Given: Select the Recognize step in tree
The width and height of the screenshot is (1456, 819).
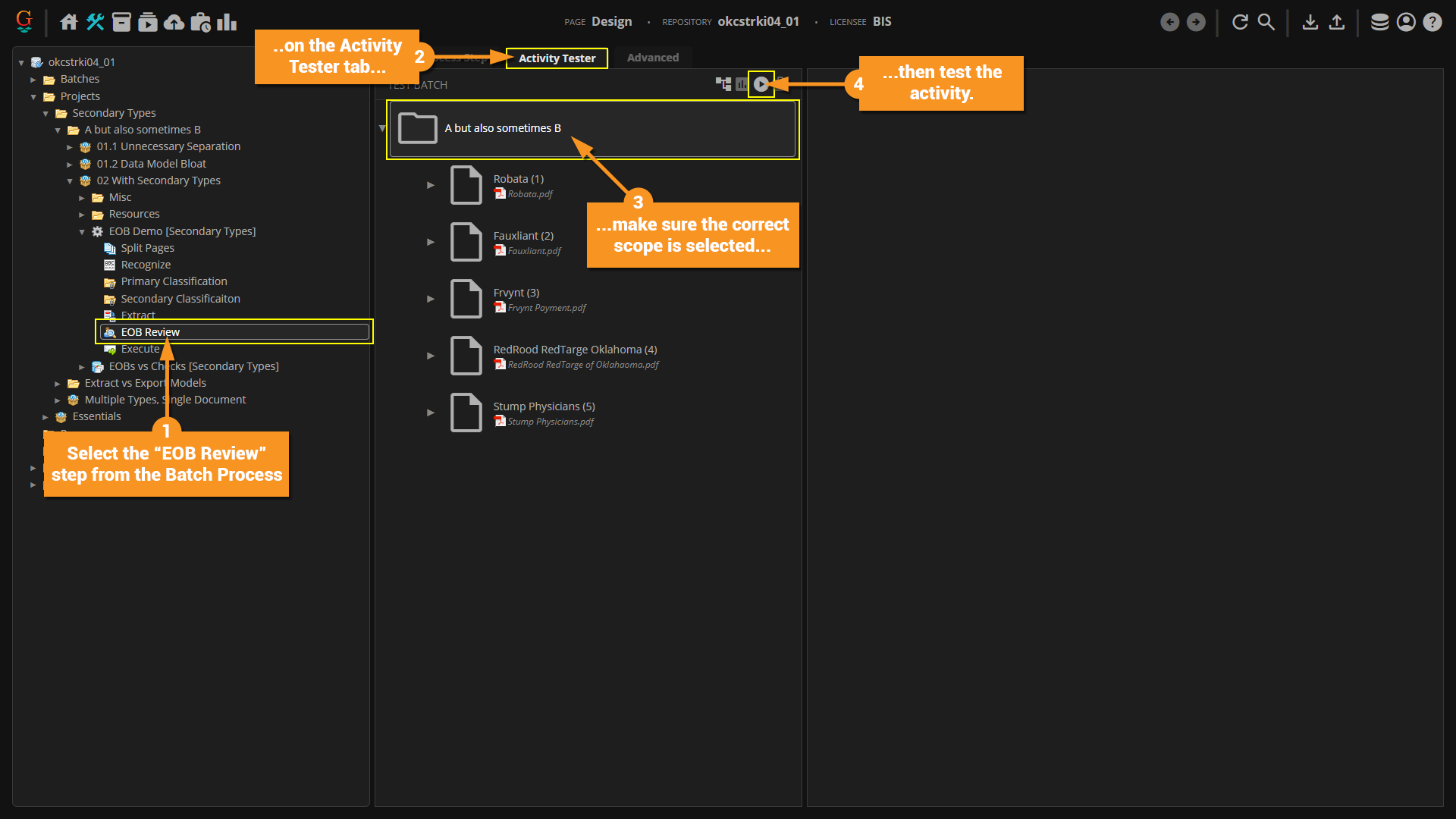Looking at the screenshot, I should pyautogui.click(x=146, y=265).
